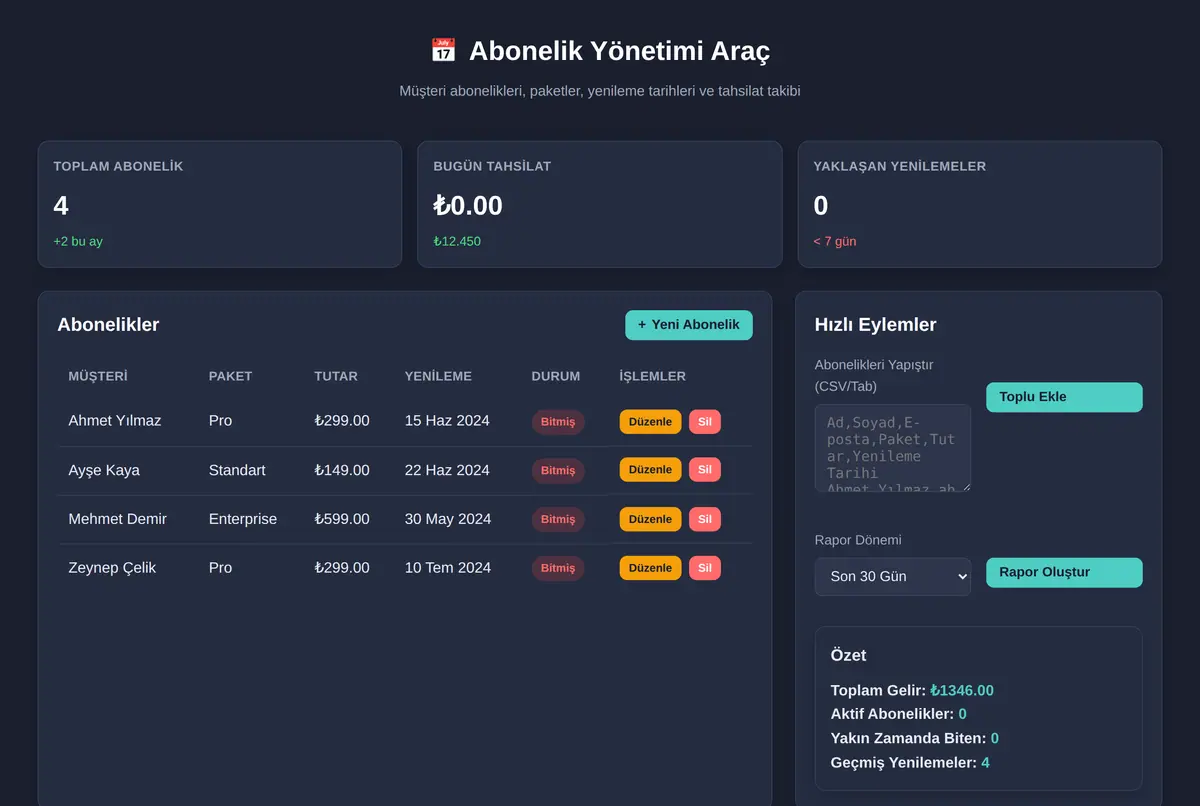
Task: Edit Ayşe Kaya's subscription with Düzenle
Action: pos(650,470)
